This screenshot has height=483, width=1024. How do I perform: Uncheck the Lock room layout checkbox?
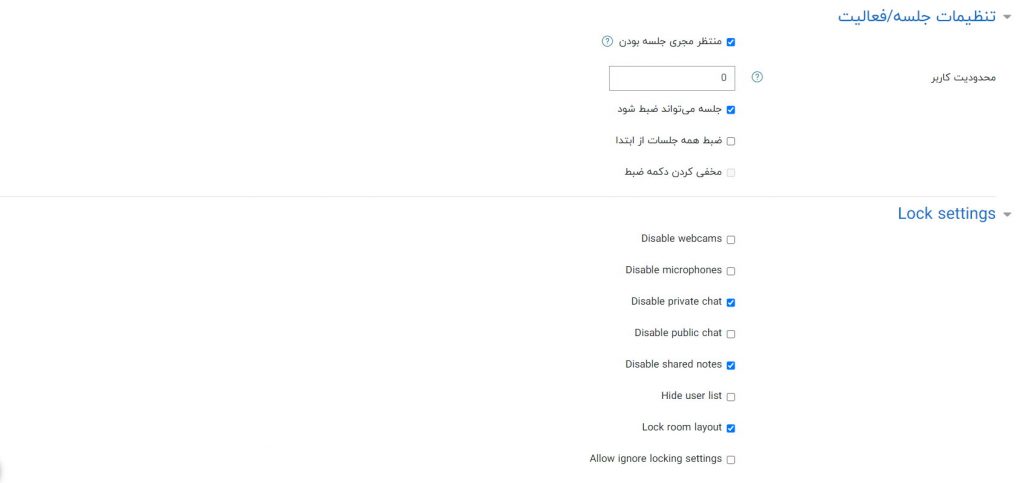tap(731, 428)
